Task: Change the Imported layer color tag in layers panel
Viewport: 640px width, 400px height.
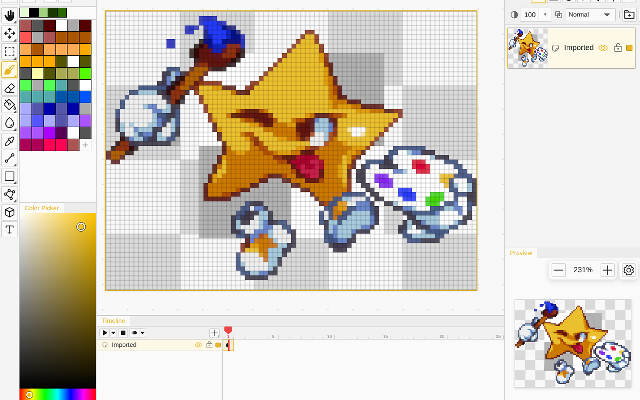Action: tap(629, 48)
